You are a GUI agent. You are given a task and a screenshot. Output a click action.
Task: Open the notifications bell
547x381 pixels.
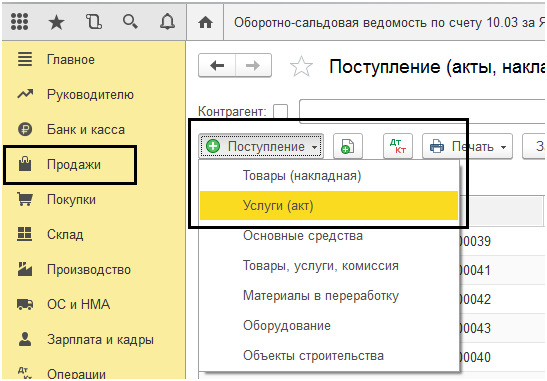click(x=167, y=22)
